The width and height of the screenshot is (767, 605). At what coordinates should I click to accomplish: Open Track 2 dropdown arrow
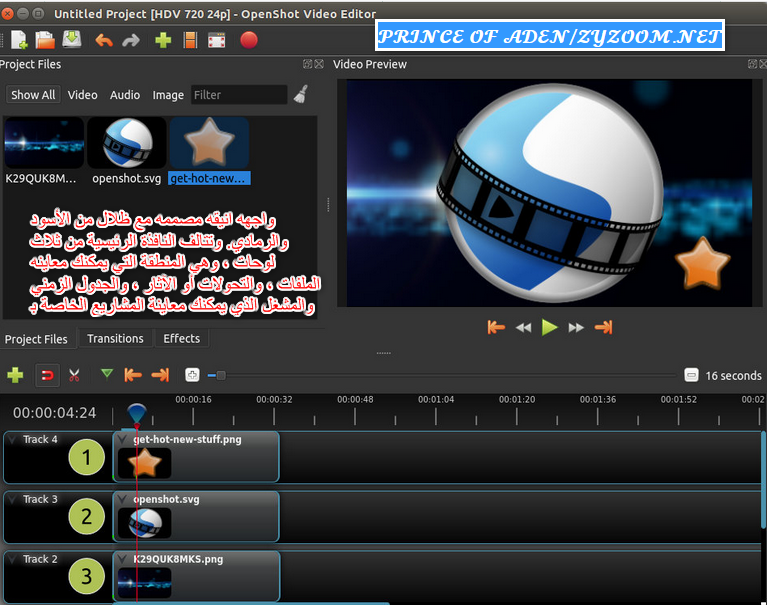click(x=12, y=559)
